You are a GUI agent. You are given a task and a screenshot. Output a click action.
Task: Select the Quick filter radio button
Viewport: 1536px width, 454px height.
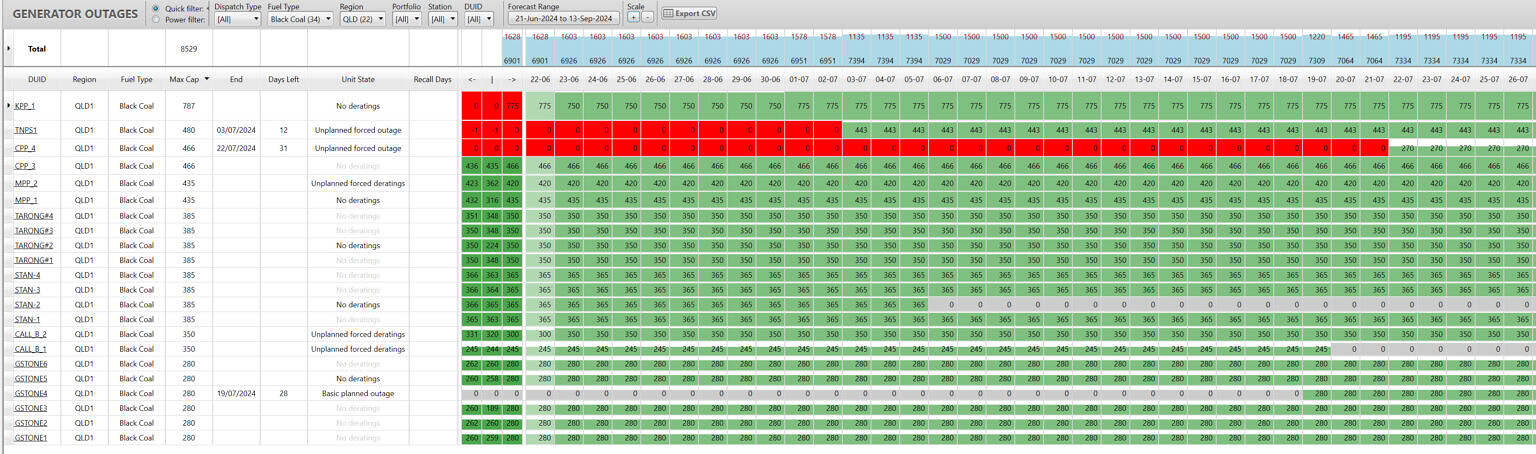pos(155,8)
